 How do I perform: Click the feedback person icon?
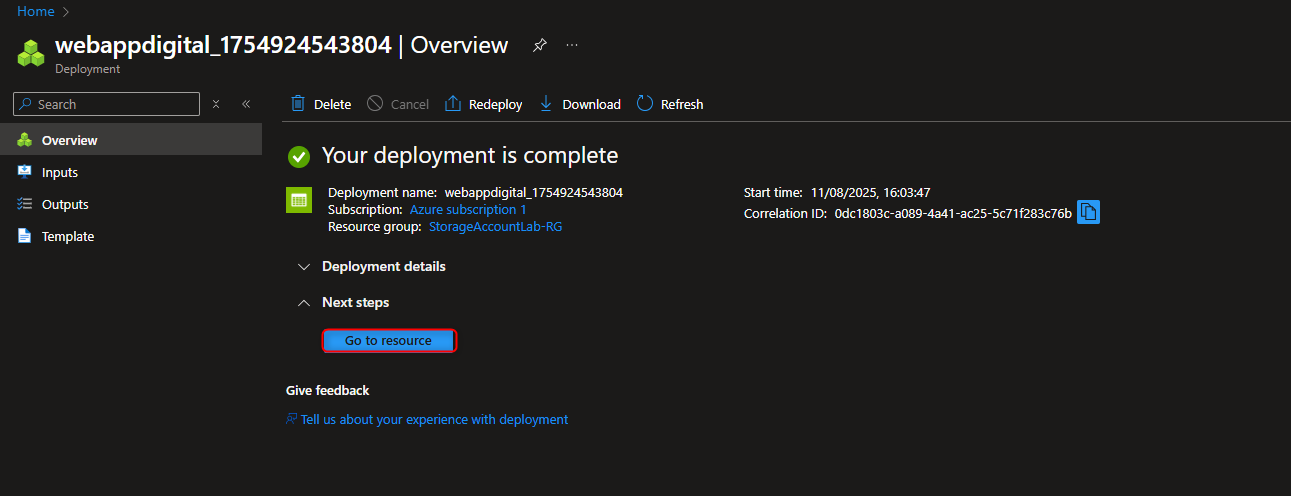292,419
